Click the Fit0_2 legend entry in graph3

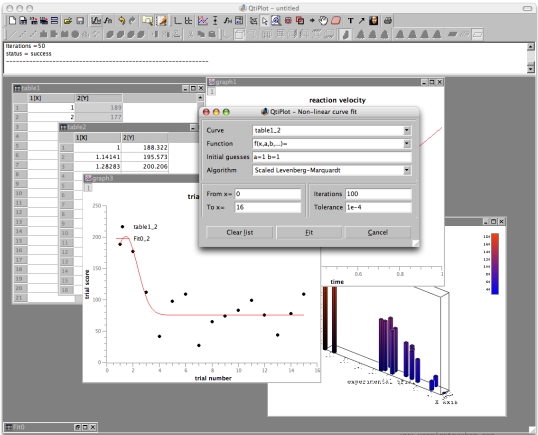[141, 238]
